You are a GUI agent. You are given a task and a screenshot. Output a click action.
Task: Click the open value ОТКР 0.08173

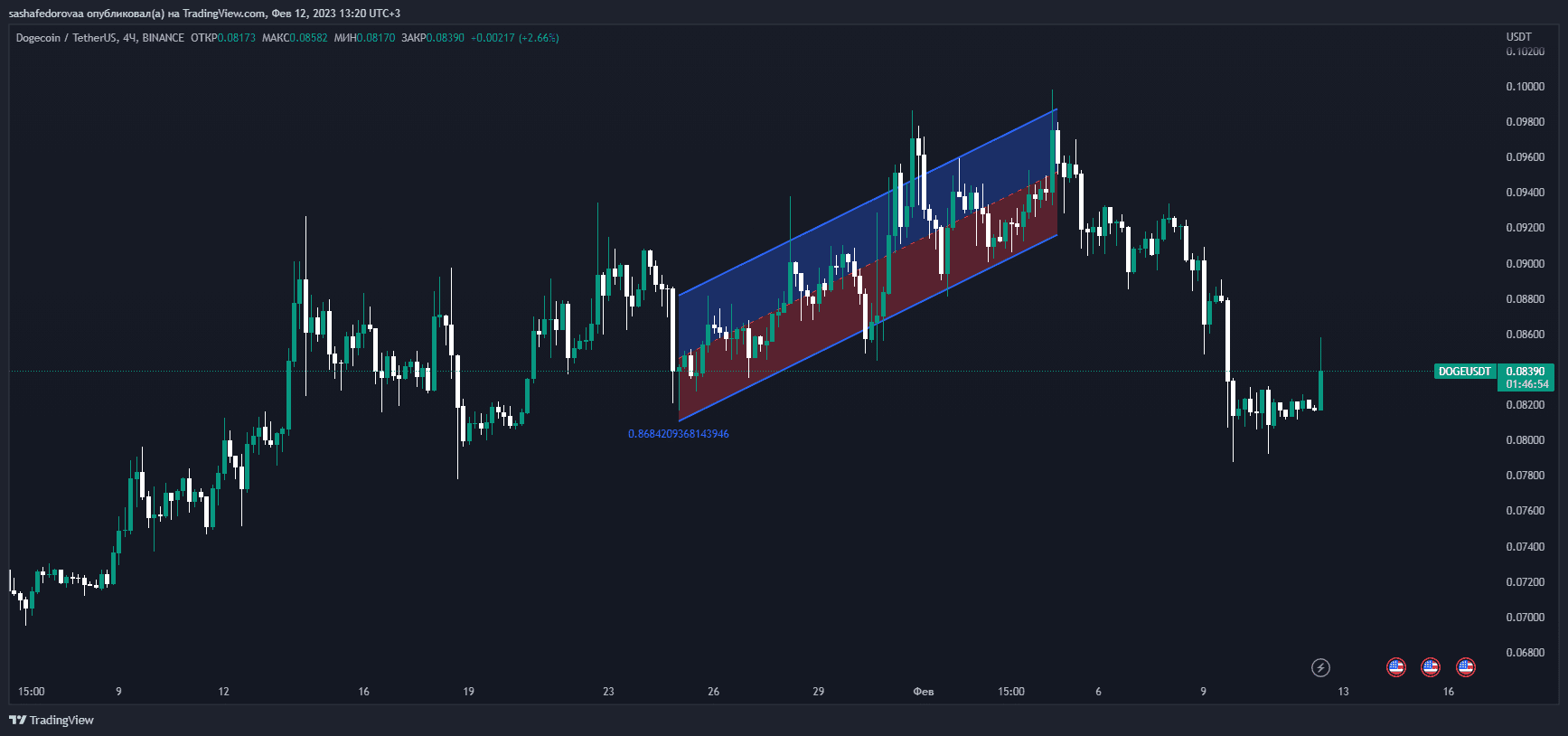tap(223, 38)
